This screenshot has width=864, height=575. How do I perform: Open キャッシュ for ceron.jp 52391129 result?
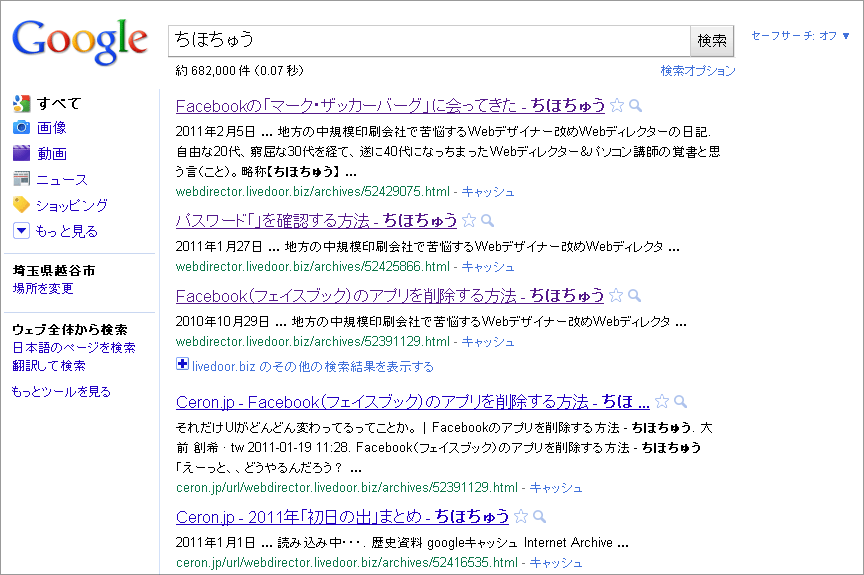pos(555,487)
